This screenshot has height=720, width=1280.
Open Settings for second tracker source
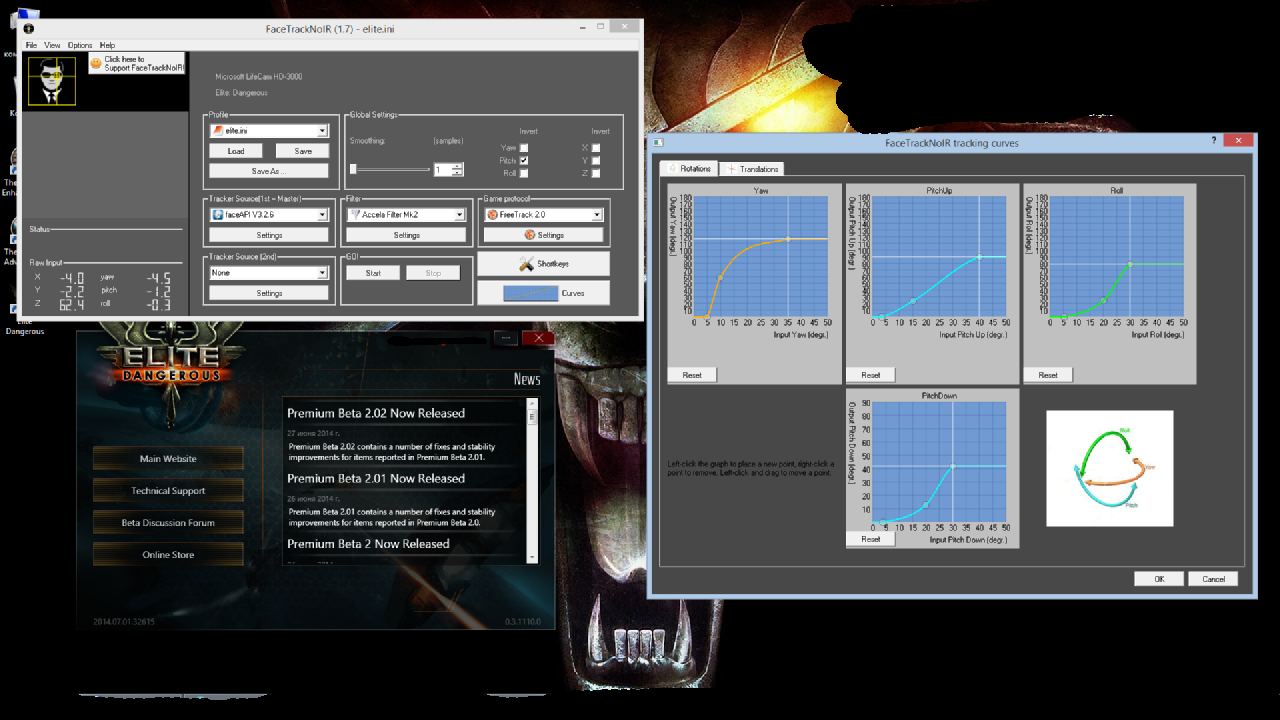pos(269,293)
